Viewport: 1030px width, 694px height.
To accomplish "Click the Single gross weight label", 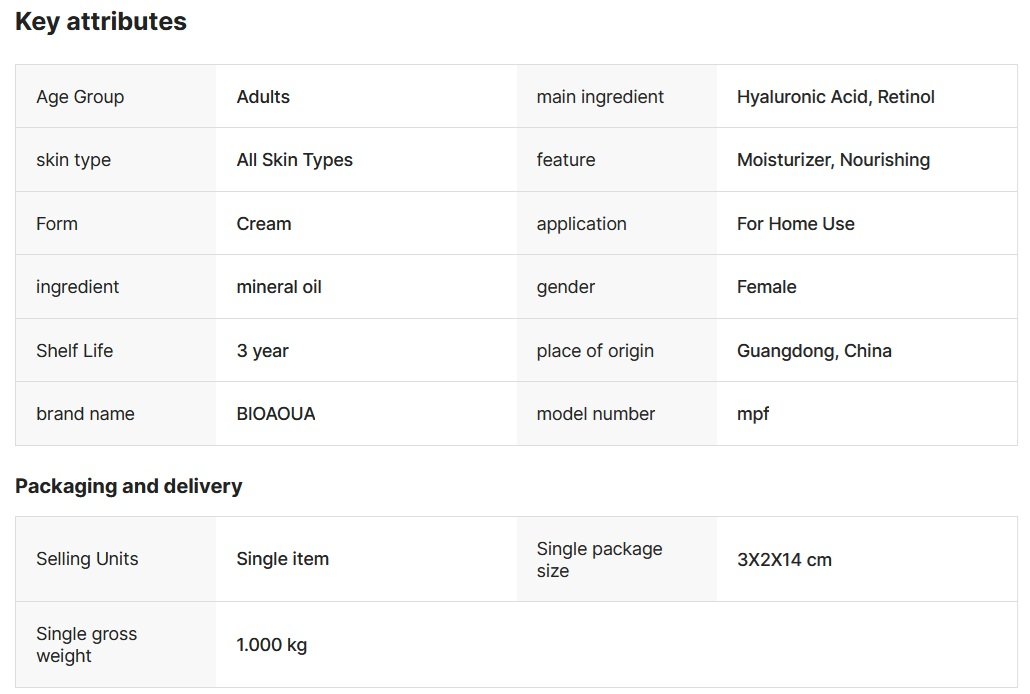I will (x=86, y=645).
